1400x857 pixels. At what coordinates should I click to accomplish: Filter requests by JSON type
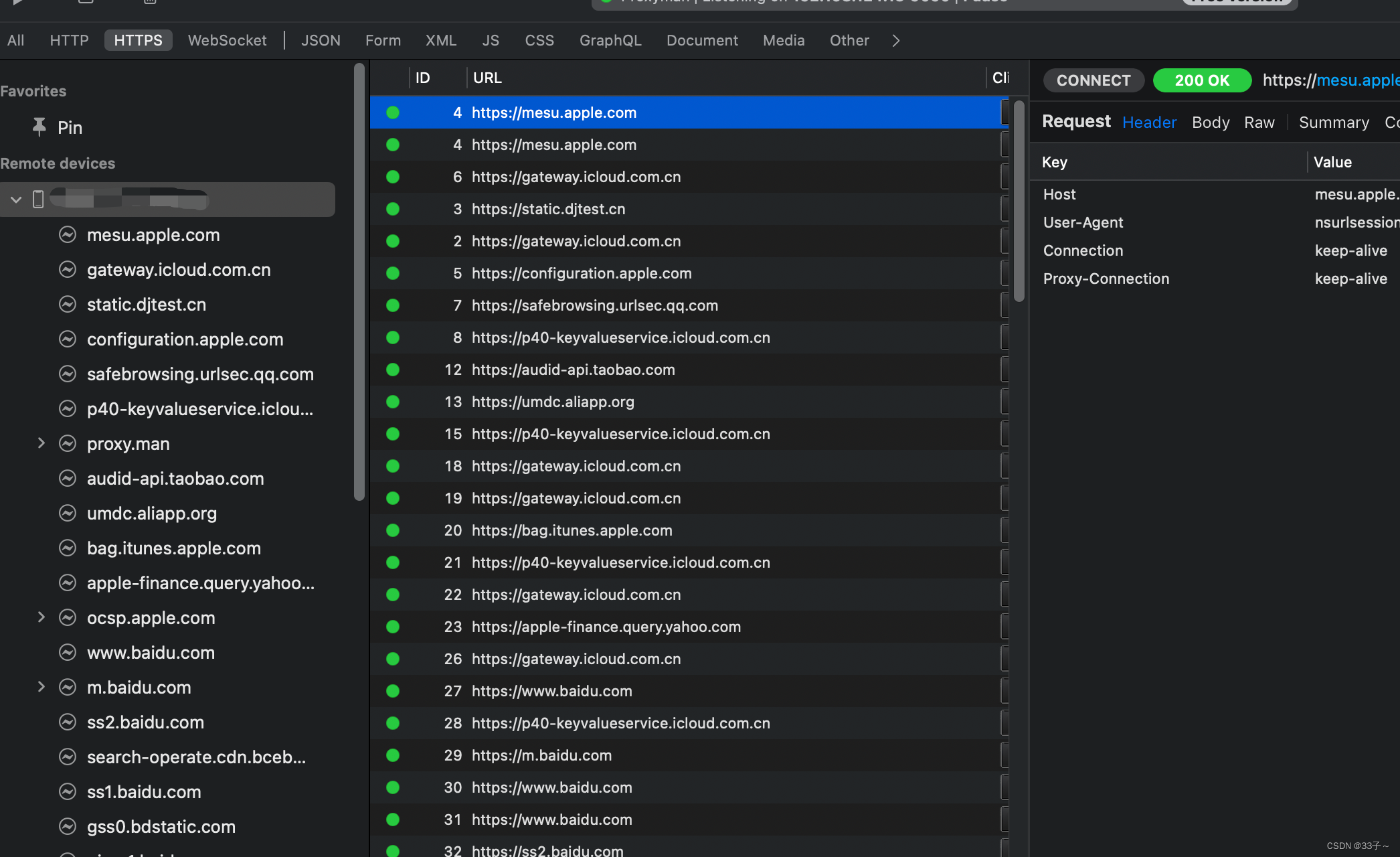(x=321, y=41)
